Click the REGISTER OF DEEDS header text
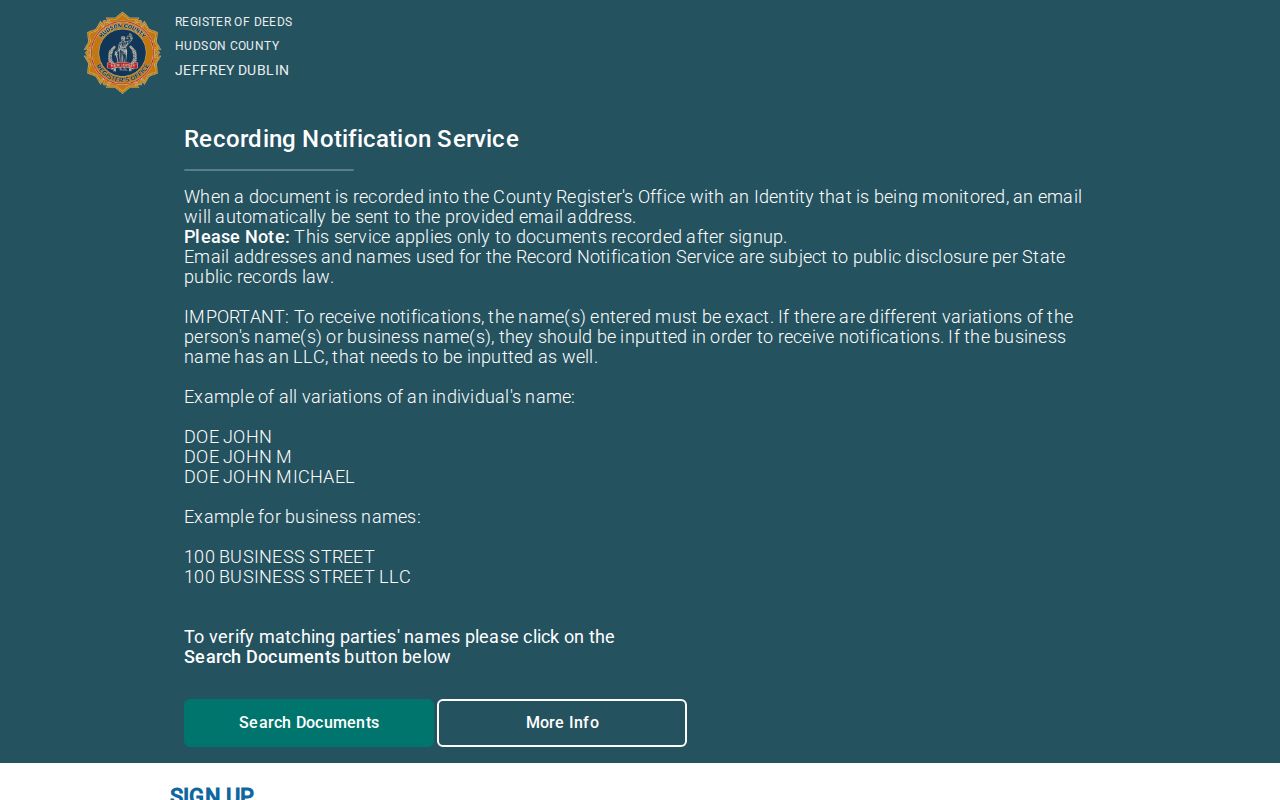 (234, 22)
